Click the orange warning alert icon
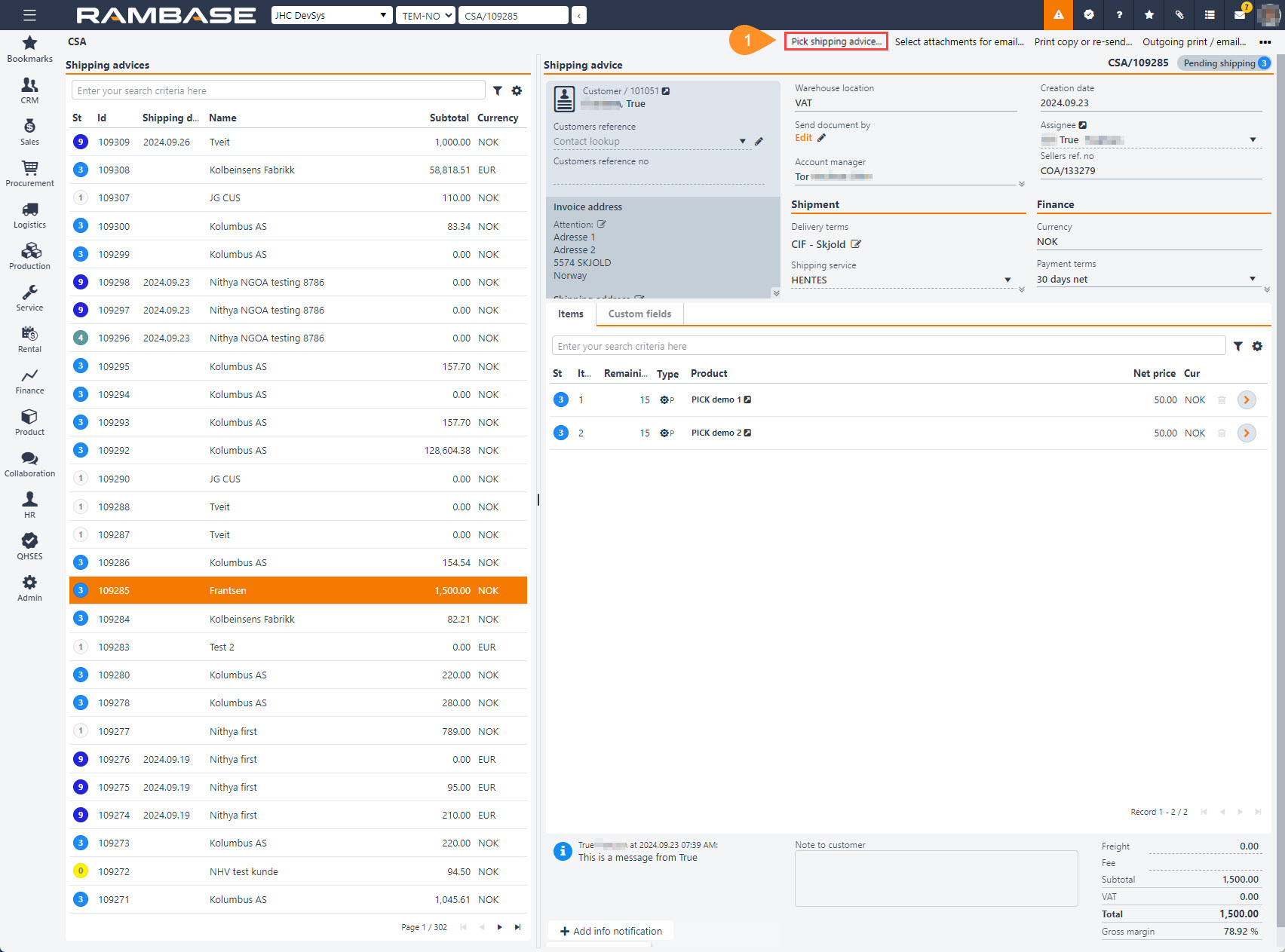1285x952 pixels. pos(1058,15)
